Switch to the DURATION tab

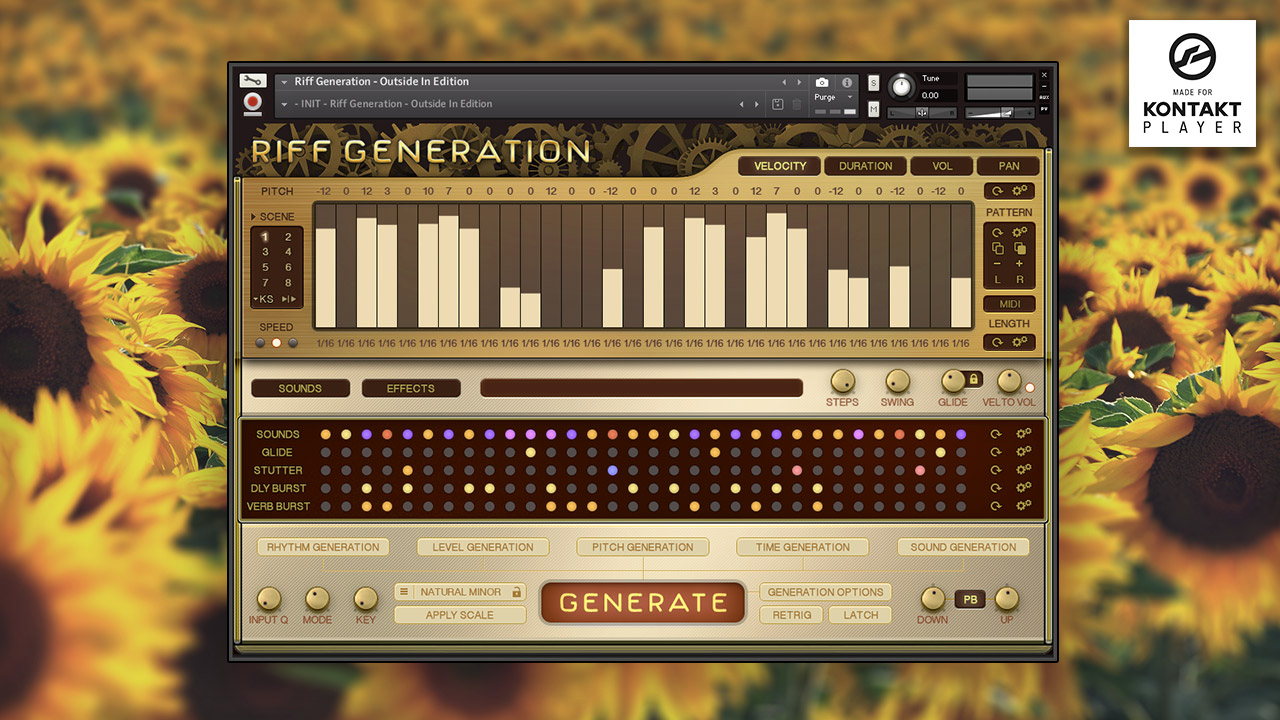[865, 166]
